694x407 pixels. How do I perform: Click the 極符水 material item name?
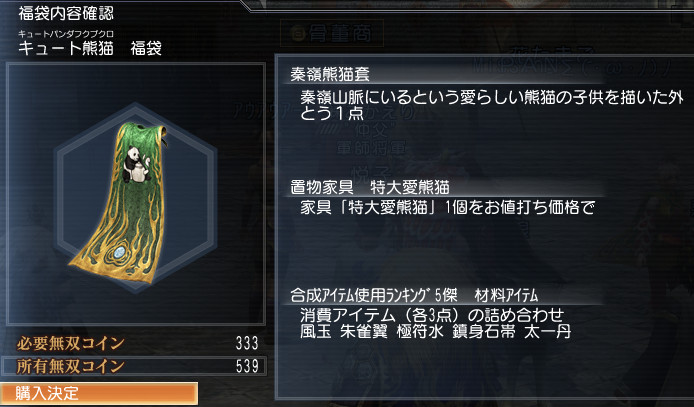click(x=419, y=331)
